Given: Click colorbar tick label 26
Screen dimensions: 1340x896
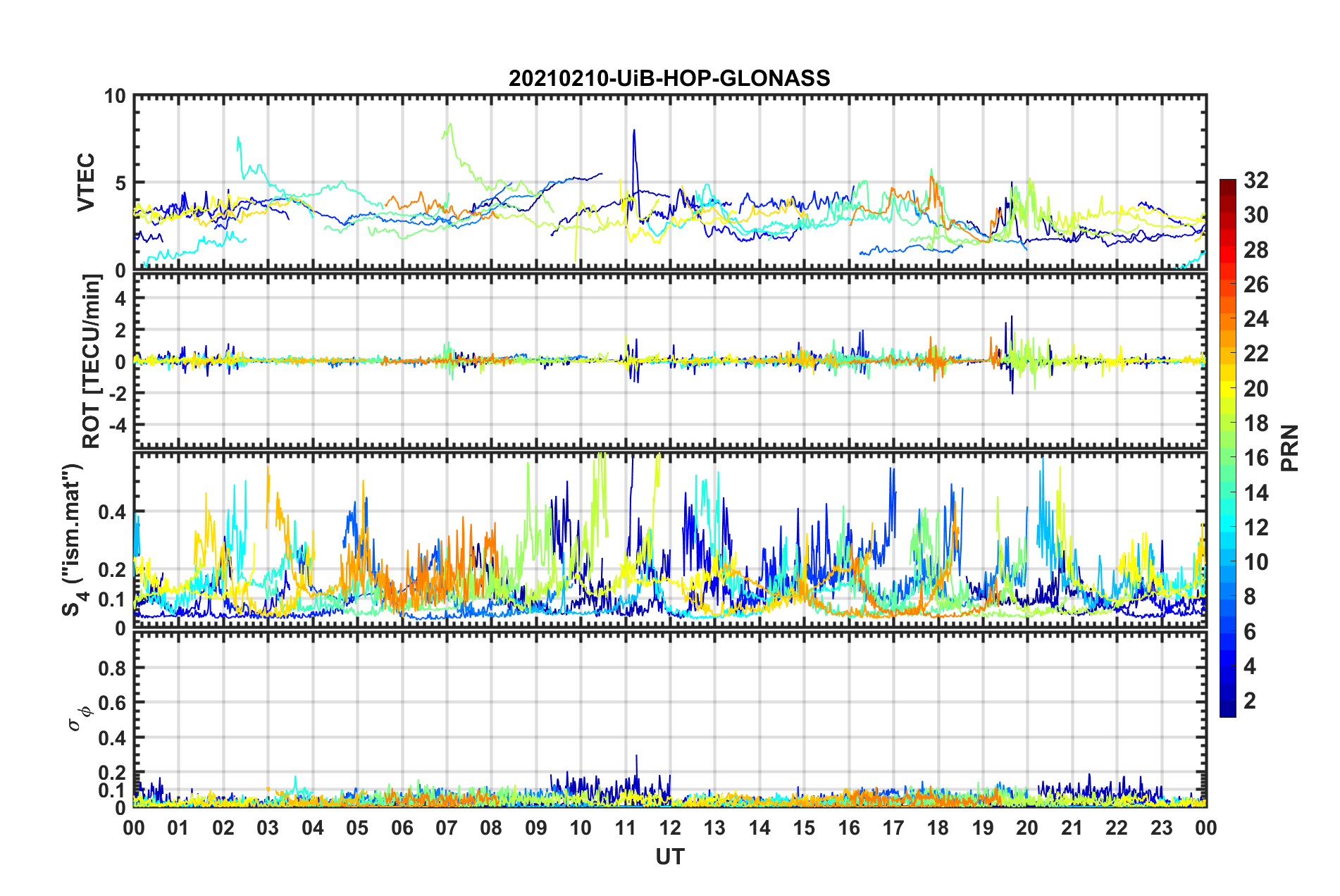Looking at the screenshot, I should tap(1255, 285).
